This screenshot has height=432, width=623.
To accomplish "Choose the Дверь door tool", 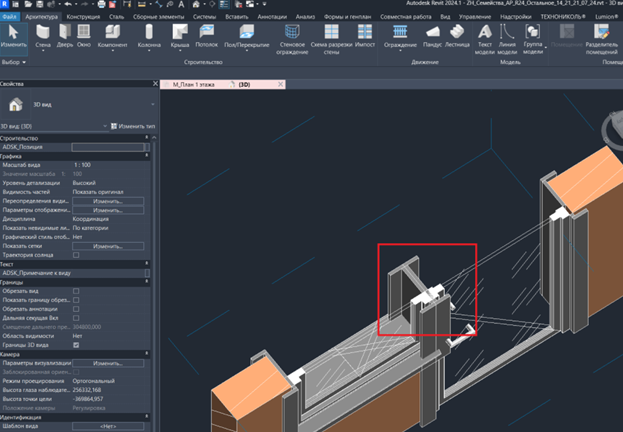I will (65, 36).
